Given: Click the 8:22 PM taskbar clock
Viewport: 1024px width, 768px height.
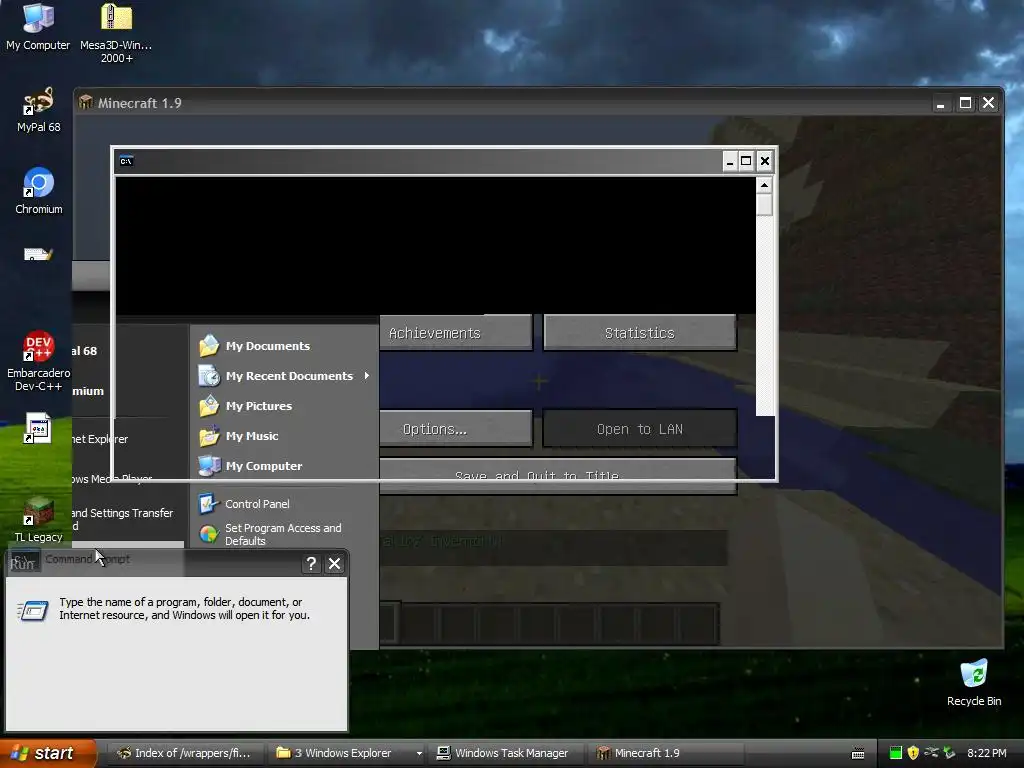Looking at the screenshot, I should pos(987,753).
